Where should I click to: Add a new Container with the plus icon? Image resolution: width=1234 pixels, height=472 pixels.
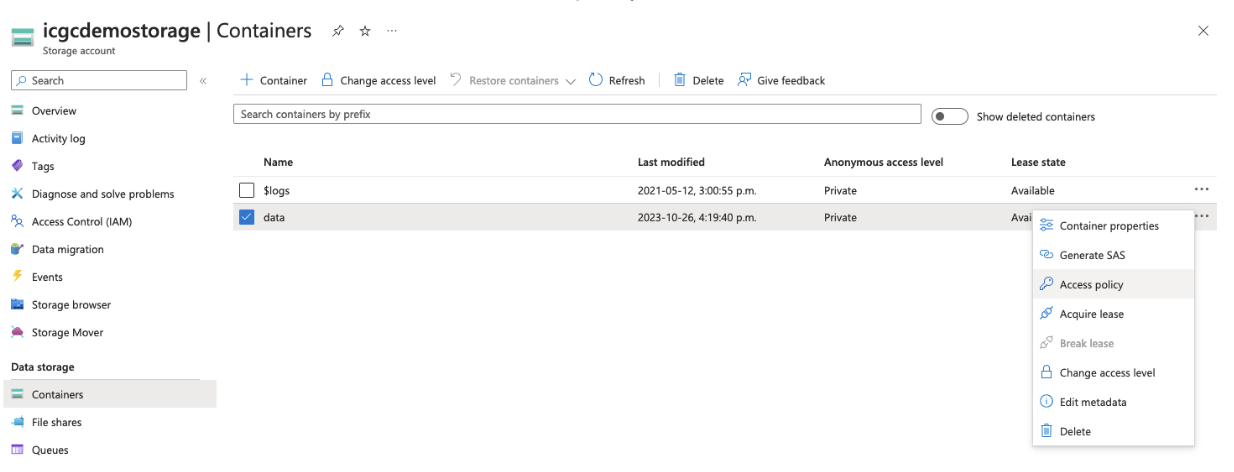(247, 80)
